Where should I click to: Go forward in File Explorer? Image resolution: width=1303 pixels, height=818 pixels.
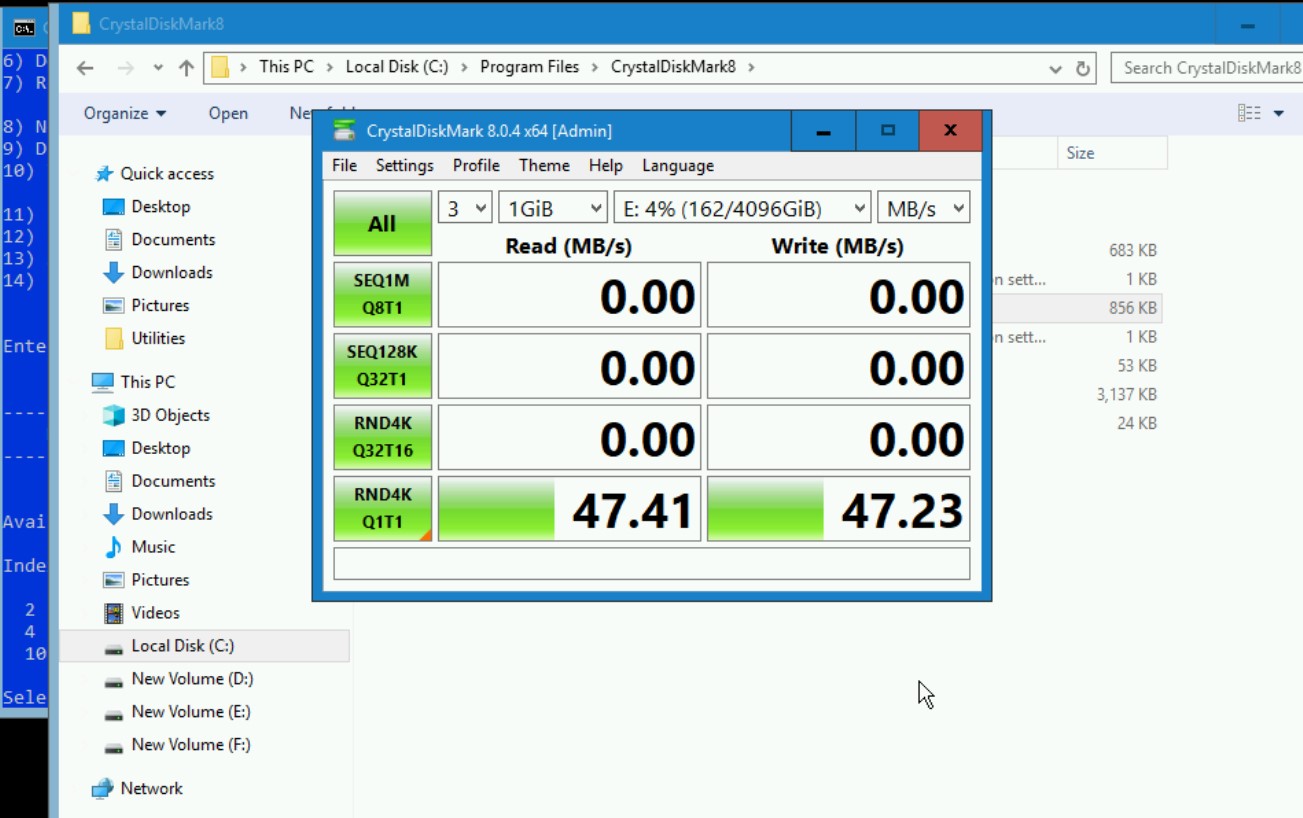click(125, 68)
